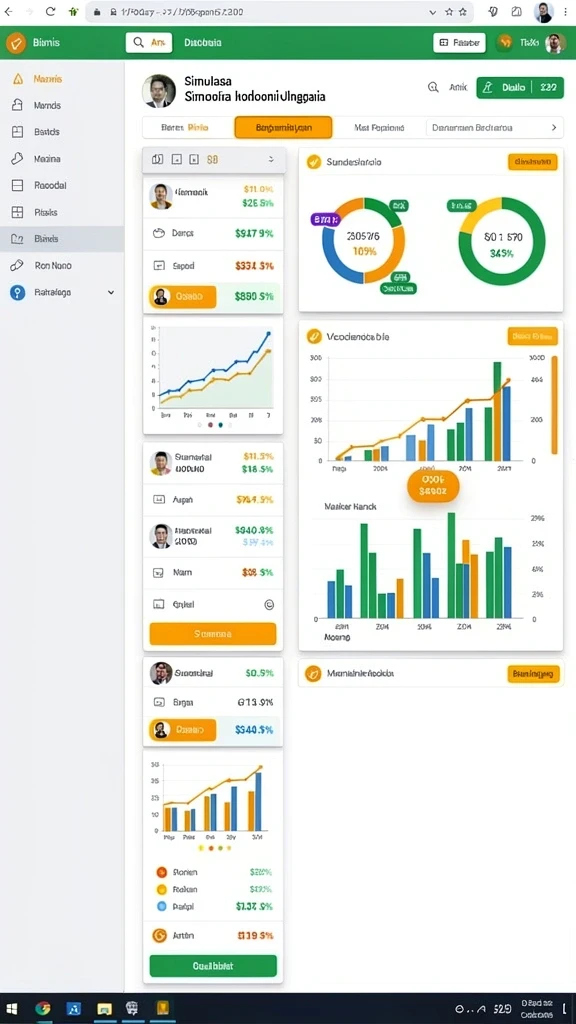Expand the small dropdown arrow in card toolbar
This screenshot has height=1024, width=576.
[270, 159]
